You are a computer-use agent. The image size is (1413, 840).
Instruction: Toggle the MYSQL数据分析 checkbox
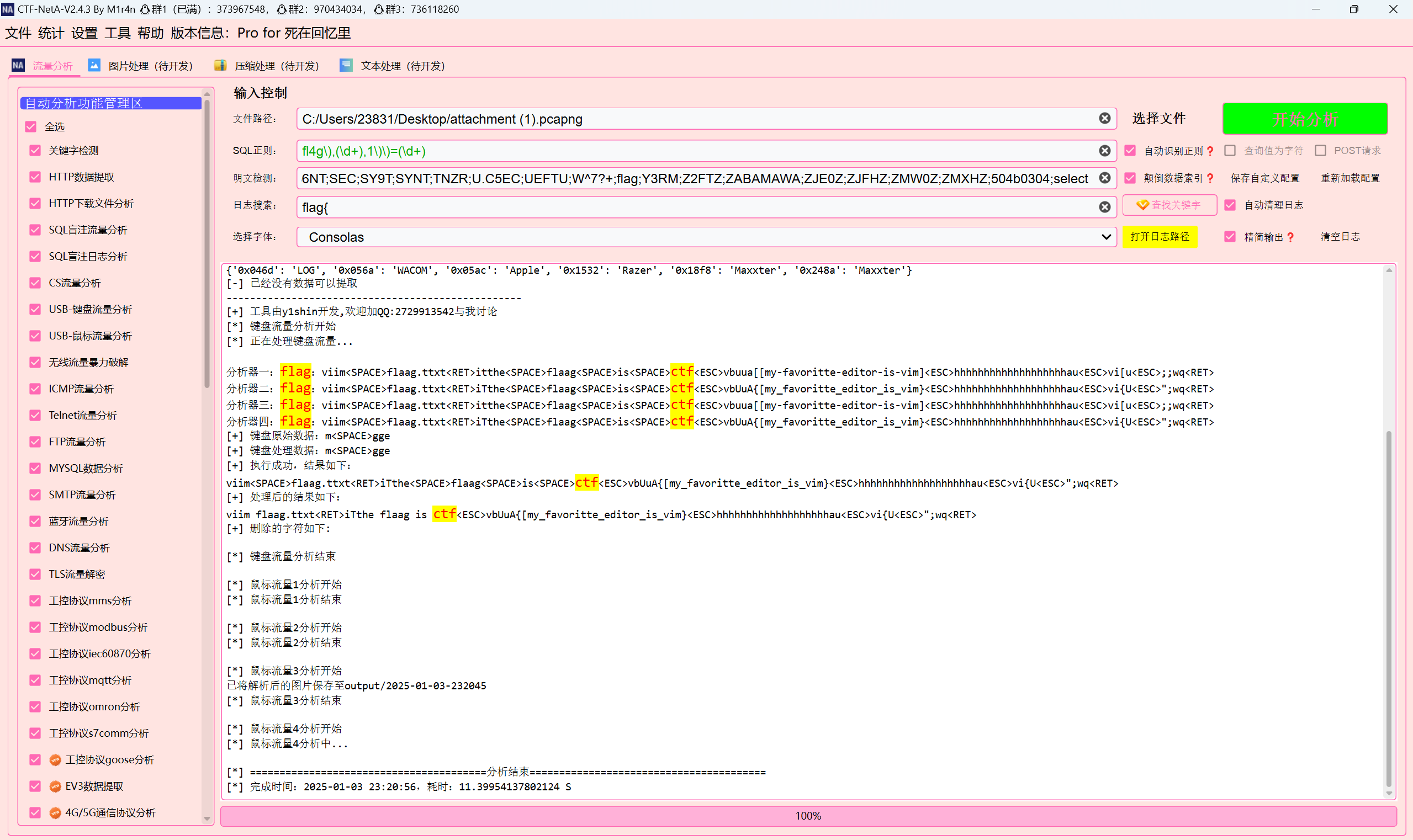[35, 468]
